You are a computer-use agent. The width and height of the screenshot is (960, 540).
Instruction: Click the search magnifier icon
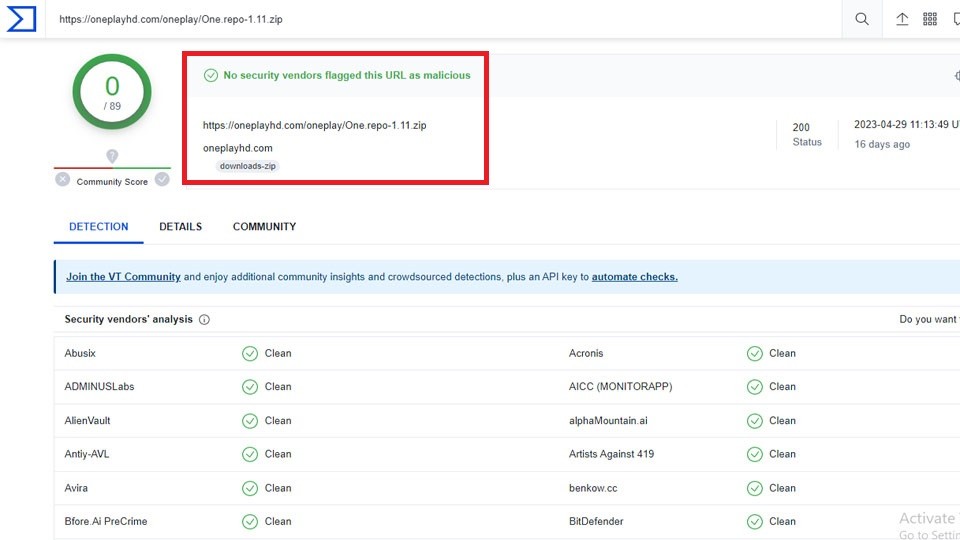(861, 19)
